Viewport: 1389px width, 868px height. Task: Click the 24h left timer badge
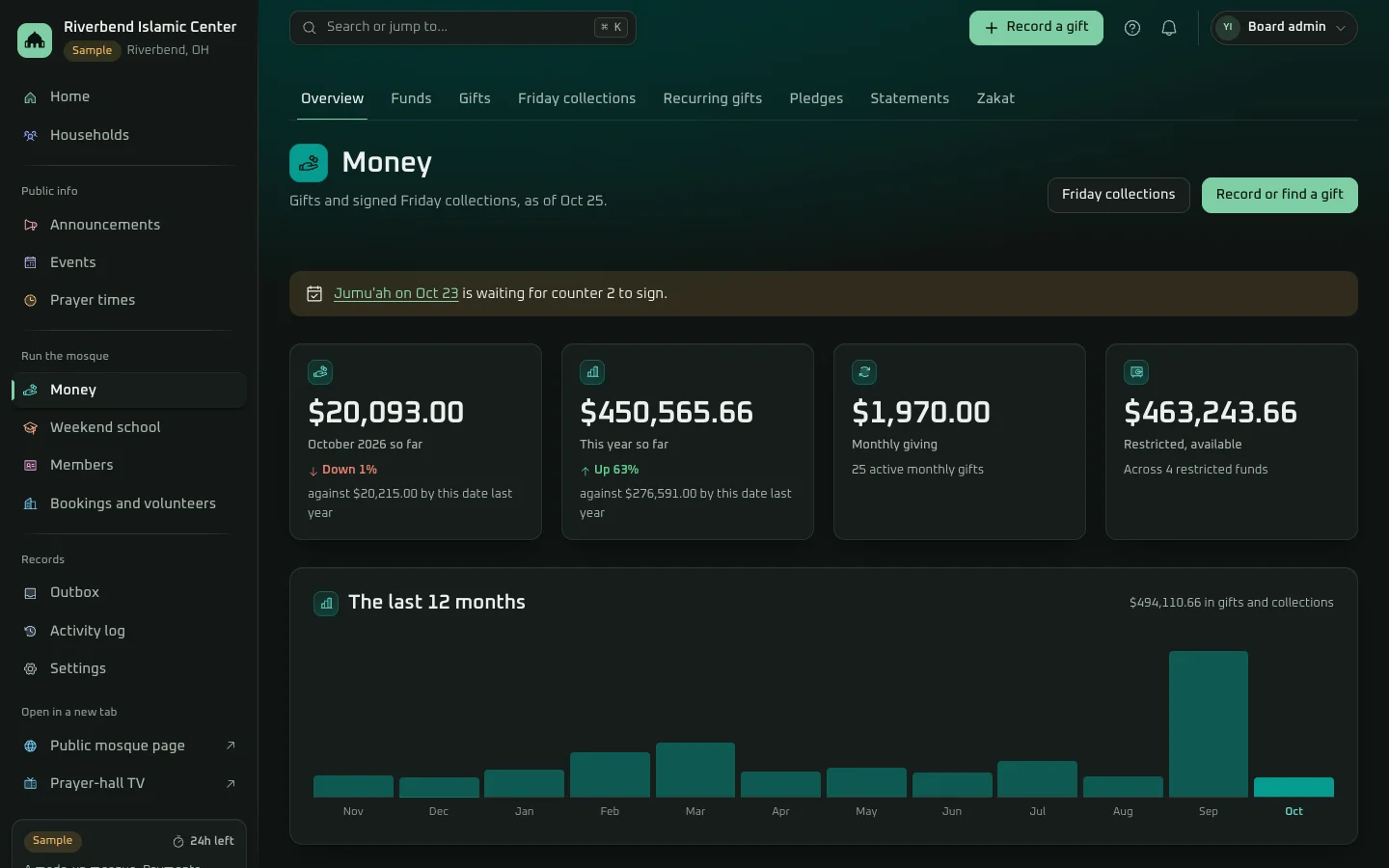pyautogui.click(x=204, y=841)
